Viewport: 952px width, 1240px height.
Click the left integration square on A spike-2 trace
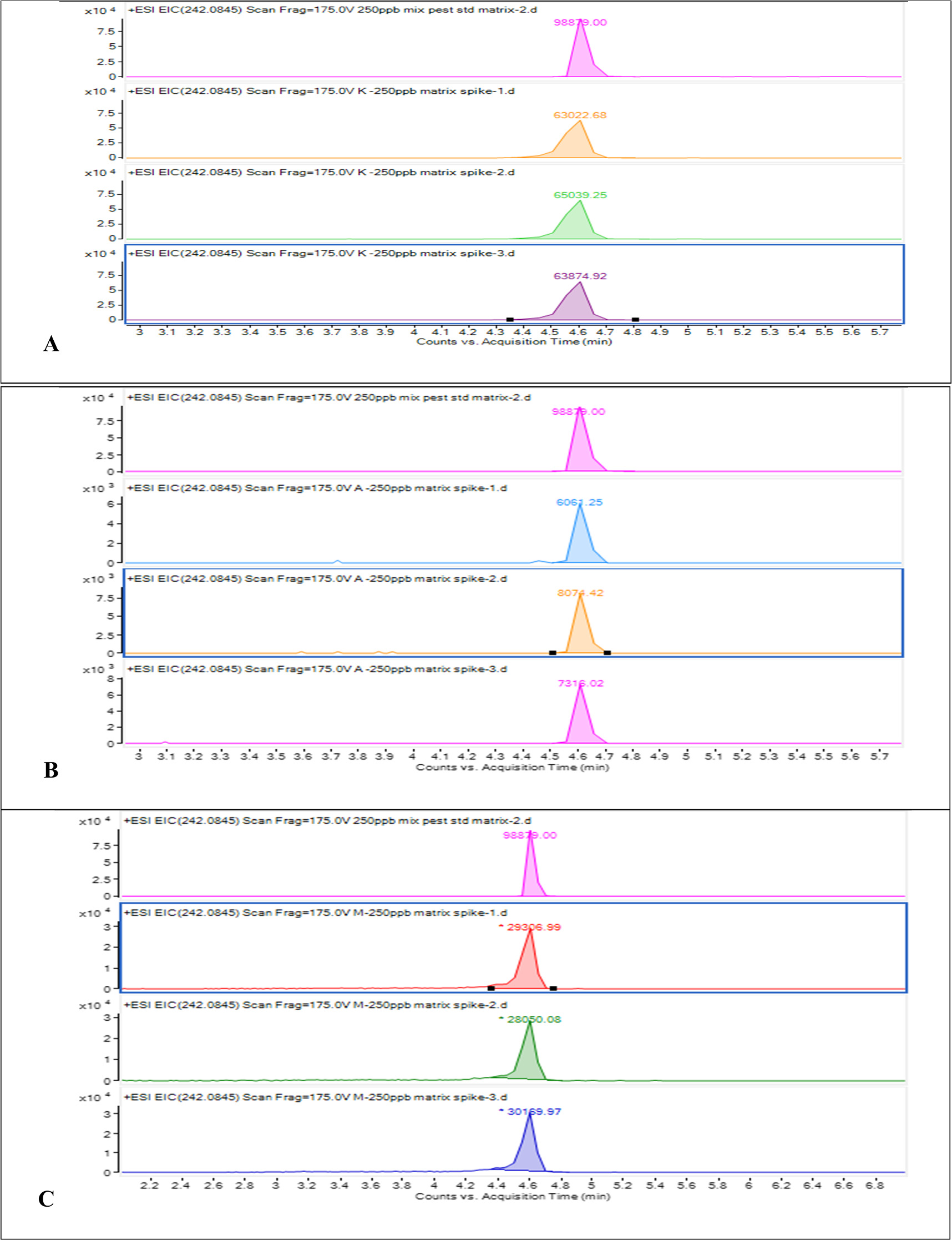point(553,653)
